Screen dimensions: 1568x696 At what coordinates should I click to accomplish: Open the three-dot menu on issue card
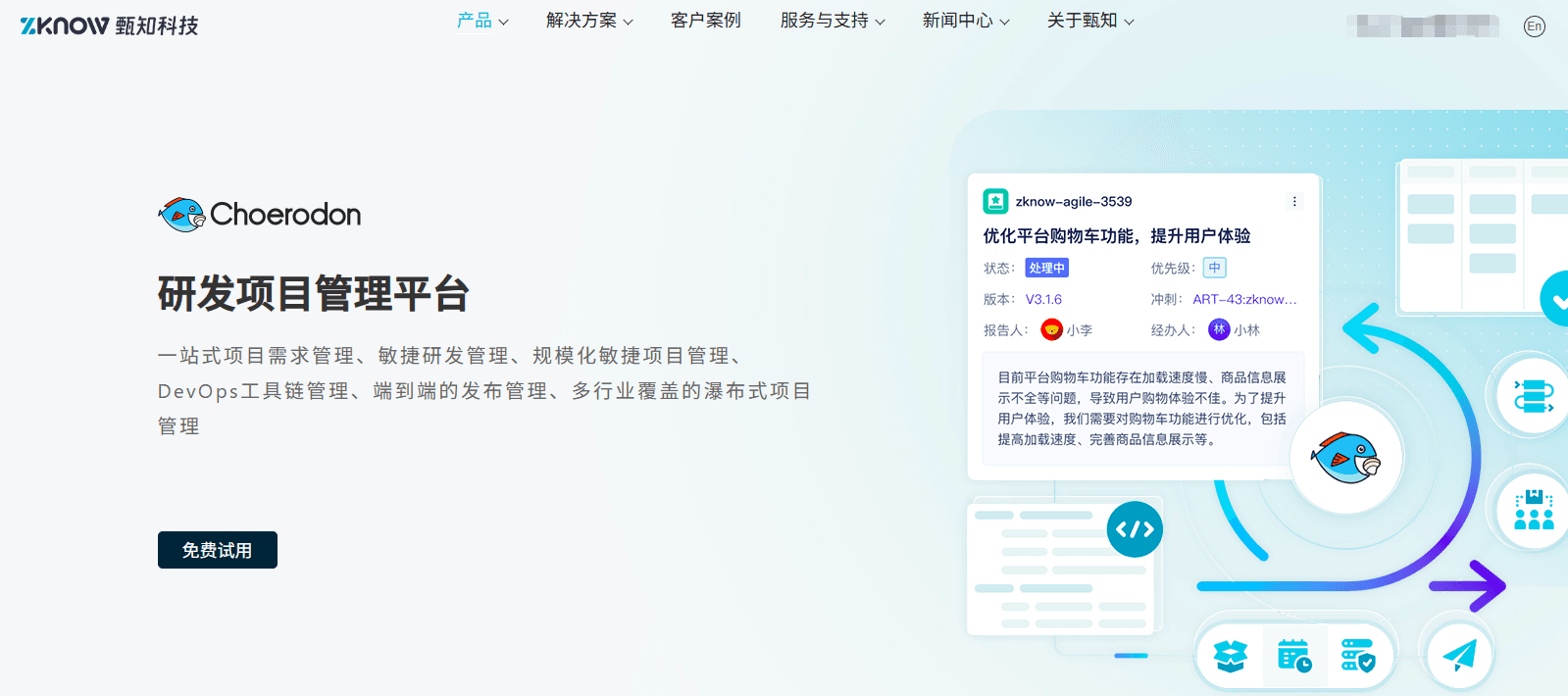pos(1294,202)
